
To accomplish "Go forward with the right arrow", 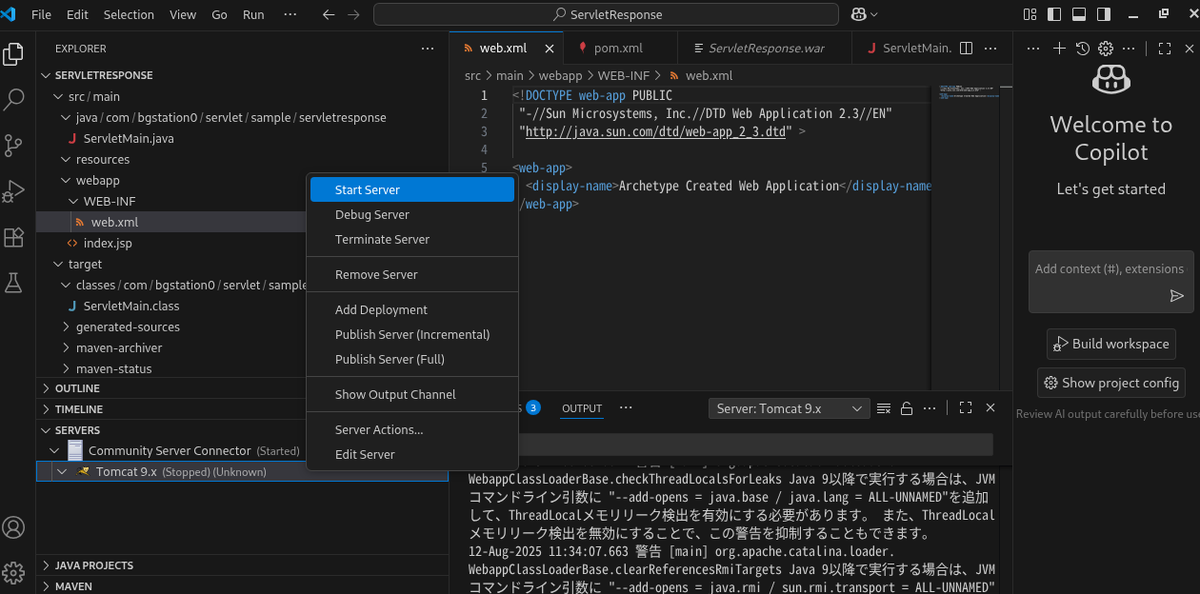I will pyautogui.click(x=353, y=15).
